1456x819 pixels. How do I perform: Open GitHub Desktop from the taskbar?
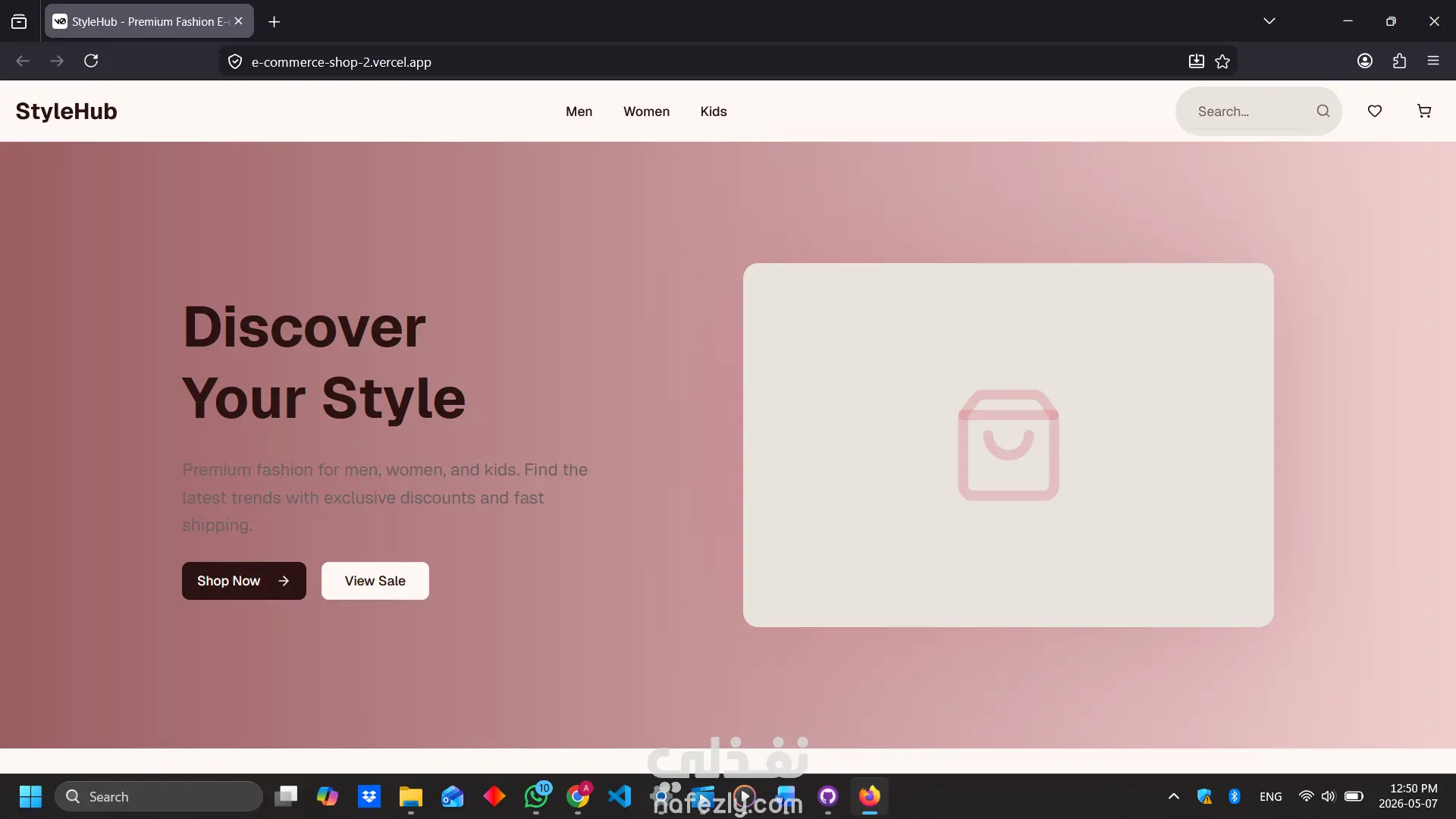(828, 796)
